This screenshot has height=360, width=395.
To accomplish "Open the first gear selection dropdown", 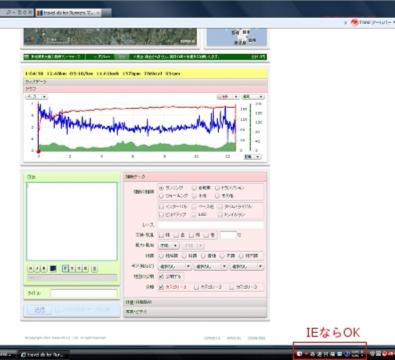I will (x=175, y=266).
